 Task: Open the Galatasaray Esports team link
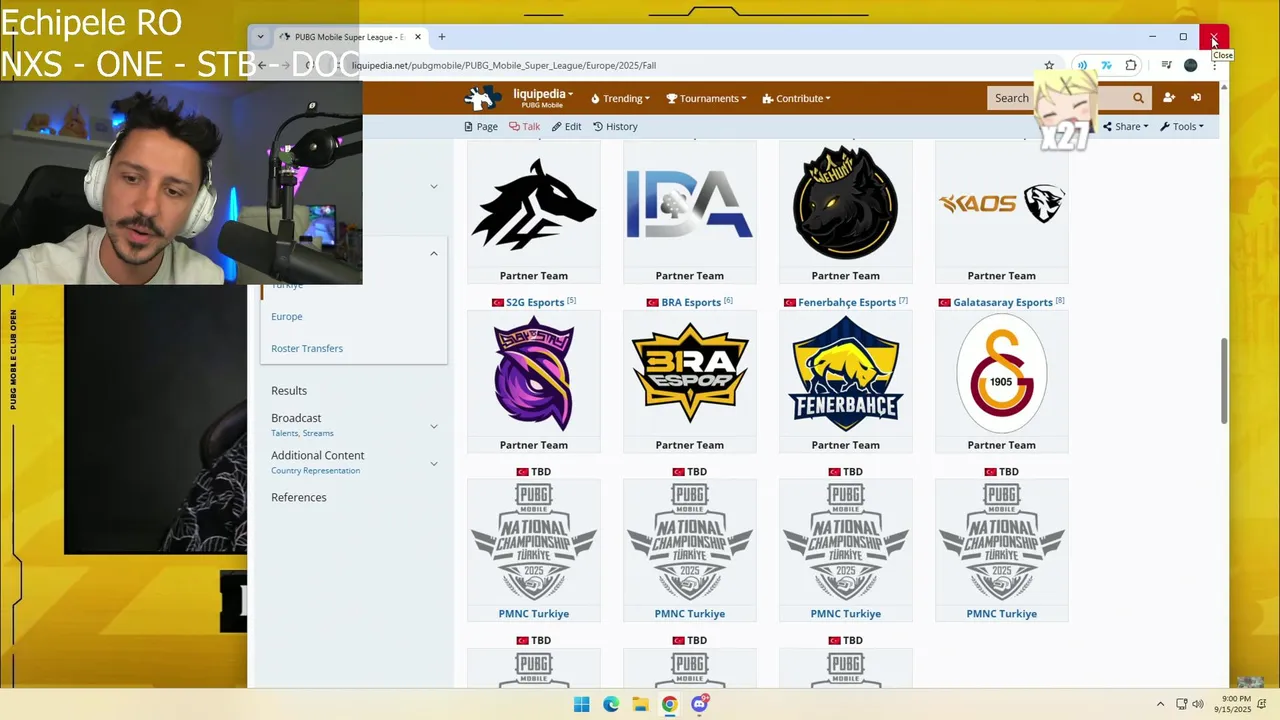[1003, 302]
